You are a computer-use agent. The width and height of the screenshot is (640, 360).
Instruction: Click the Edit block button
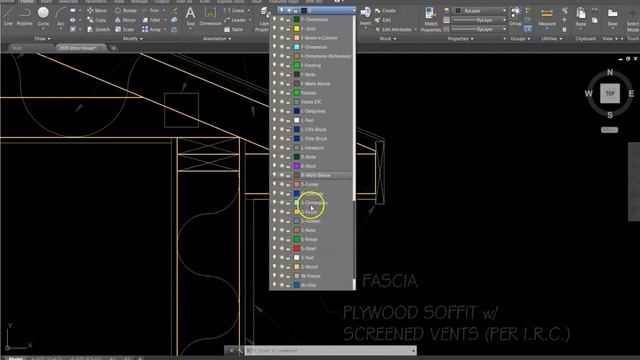tap(383, 20)
